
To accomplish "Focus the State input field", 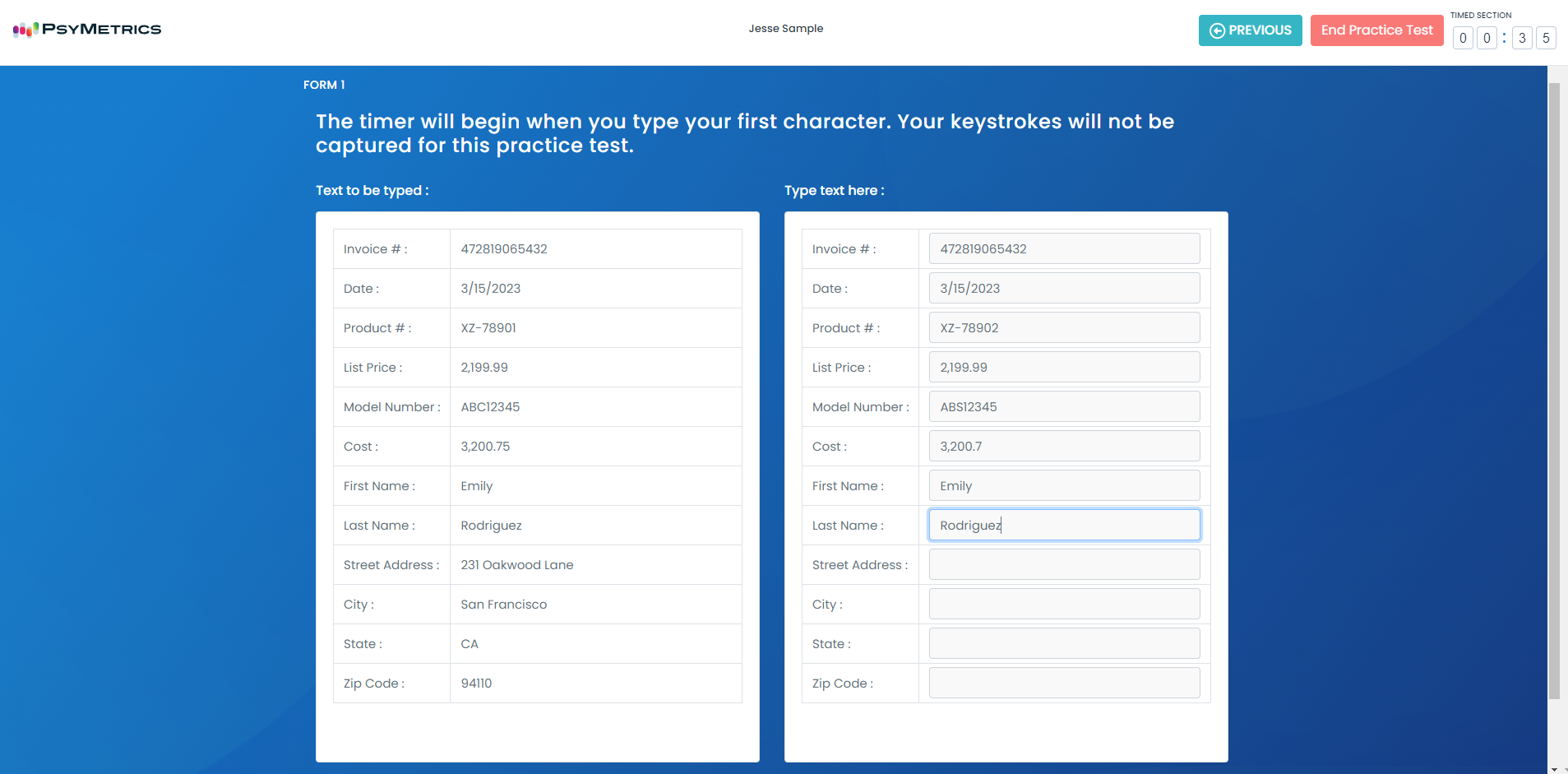I will pyautogui.click(x=1064, y=644).
